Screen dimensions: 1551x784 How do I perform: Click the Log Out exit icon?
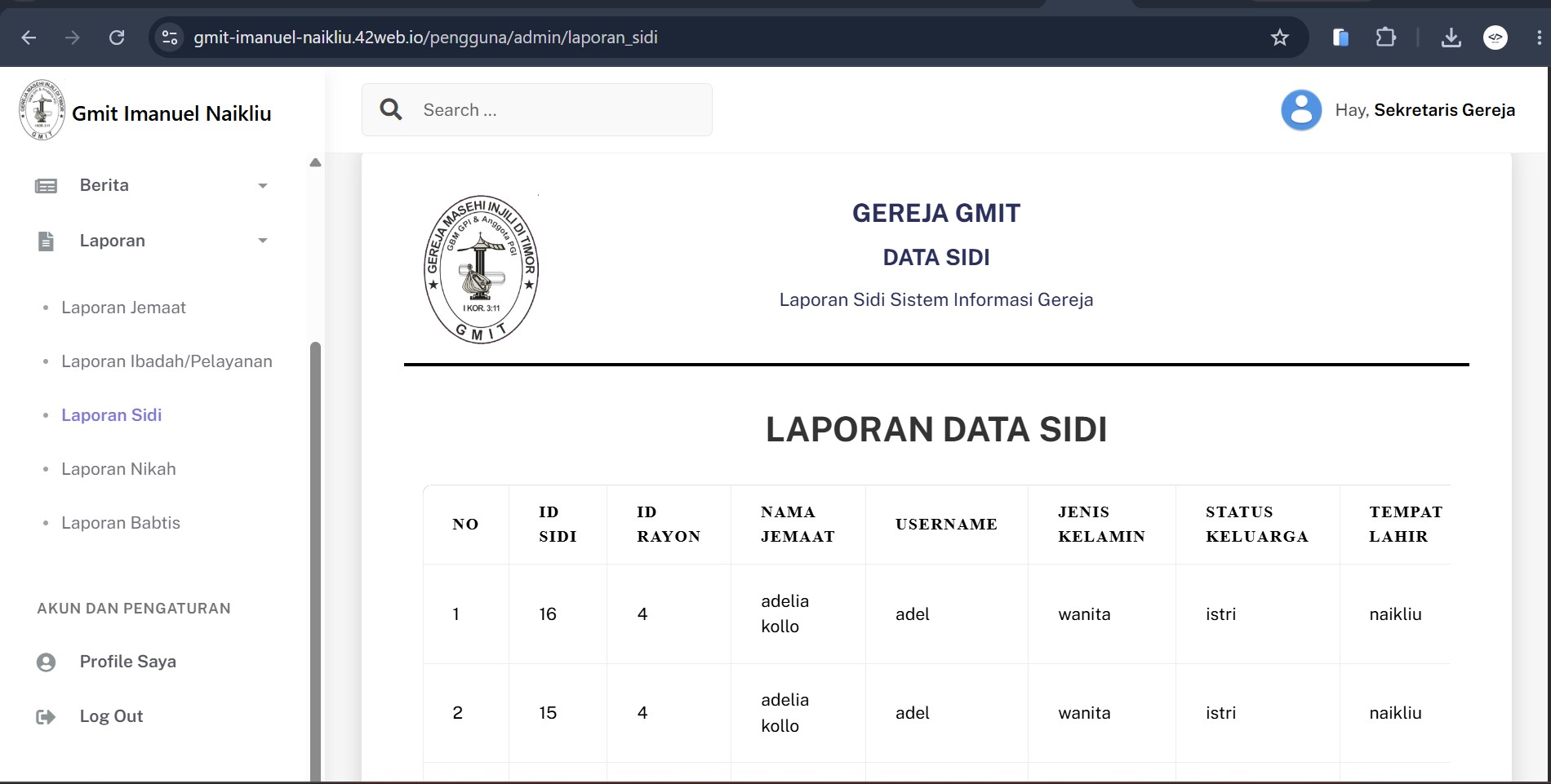tap(47, 717)
